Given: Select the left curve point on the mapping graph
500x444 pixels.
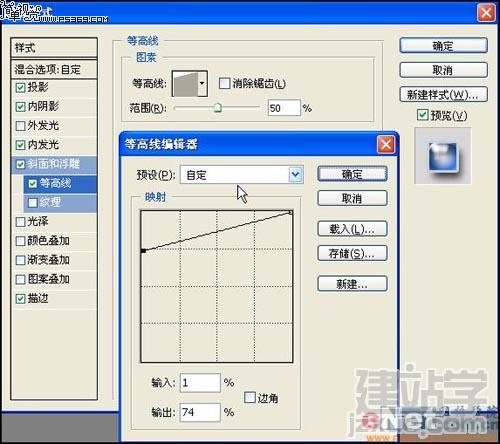Looking at the screenshot, I should pos(143,251).
